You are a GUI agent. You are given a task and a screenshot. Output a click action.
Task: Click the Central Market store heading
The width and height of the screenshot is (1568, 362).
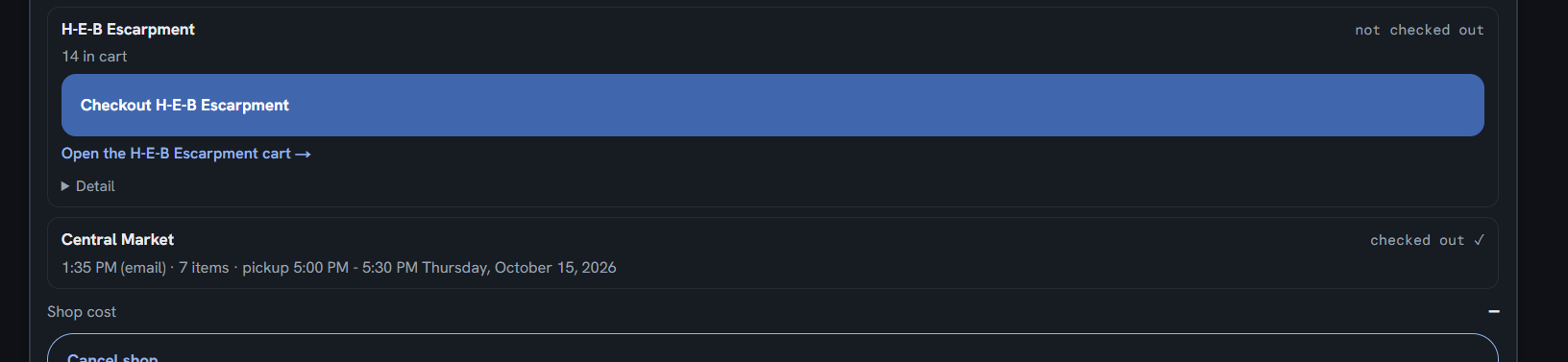117,240
